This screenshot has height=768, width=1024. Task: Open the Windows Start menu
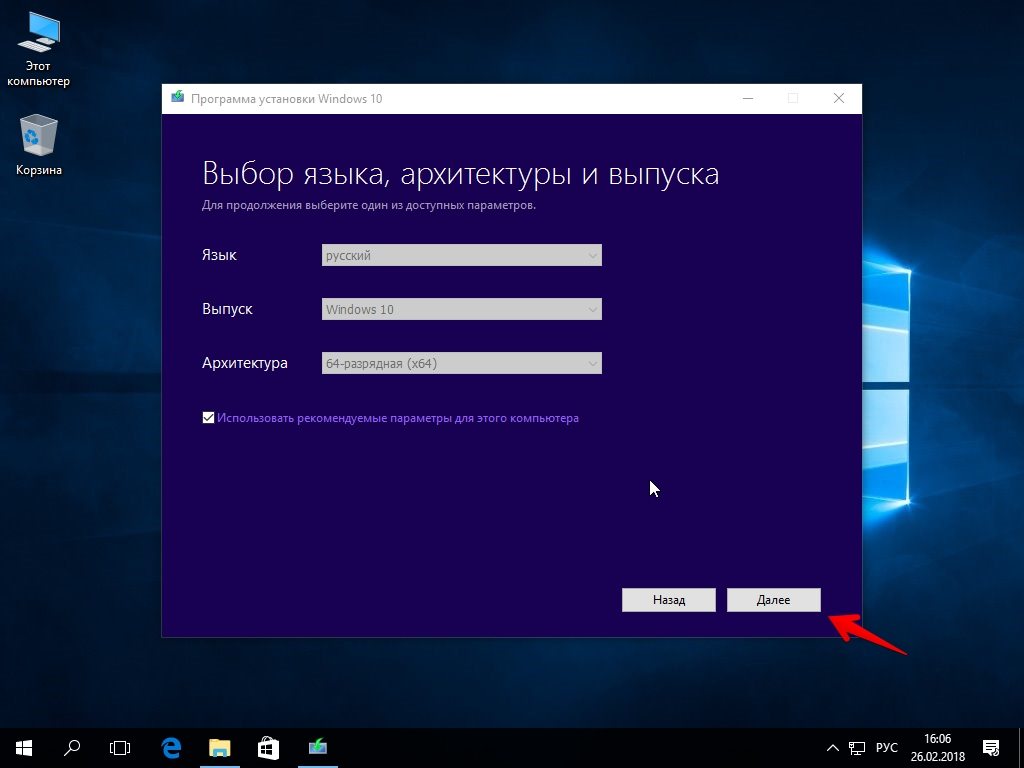(24, 748)
